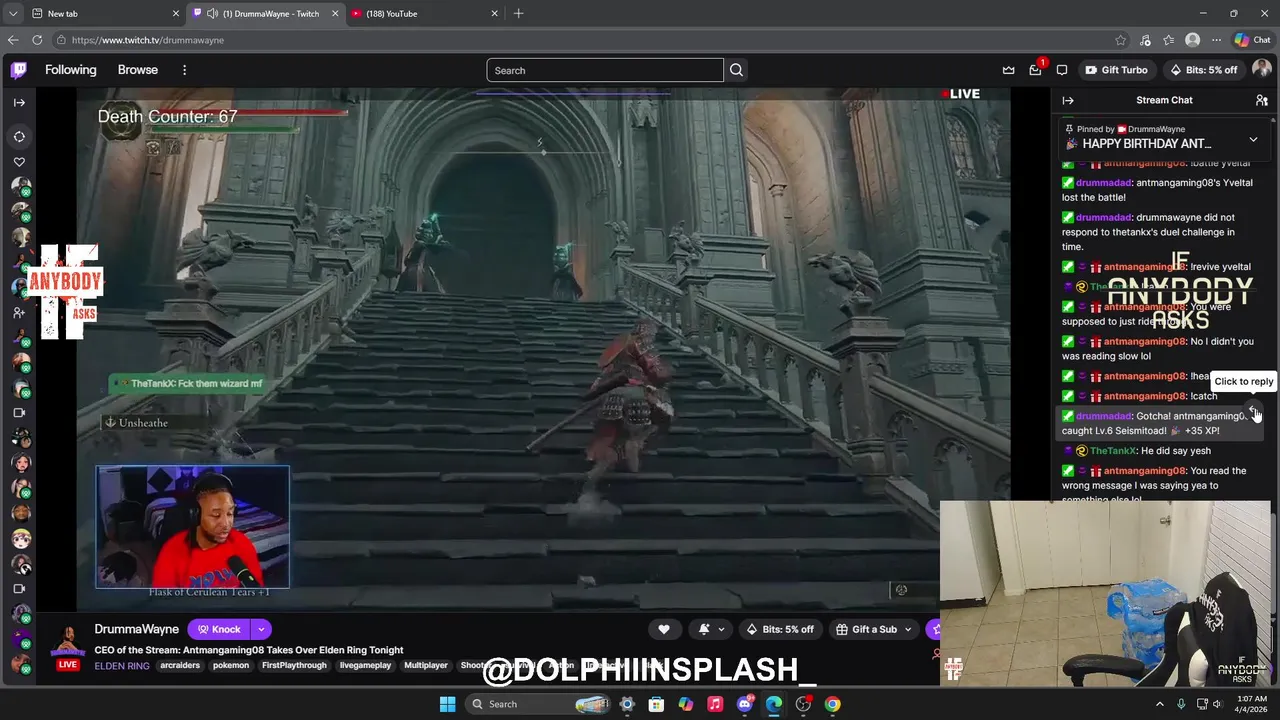Click the taskbar Search box
The width and height of the screenshot is (1280, 720).
538,704
